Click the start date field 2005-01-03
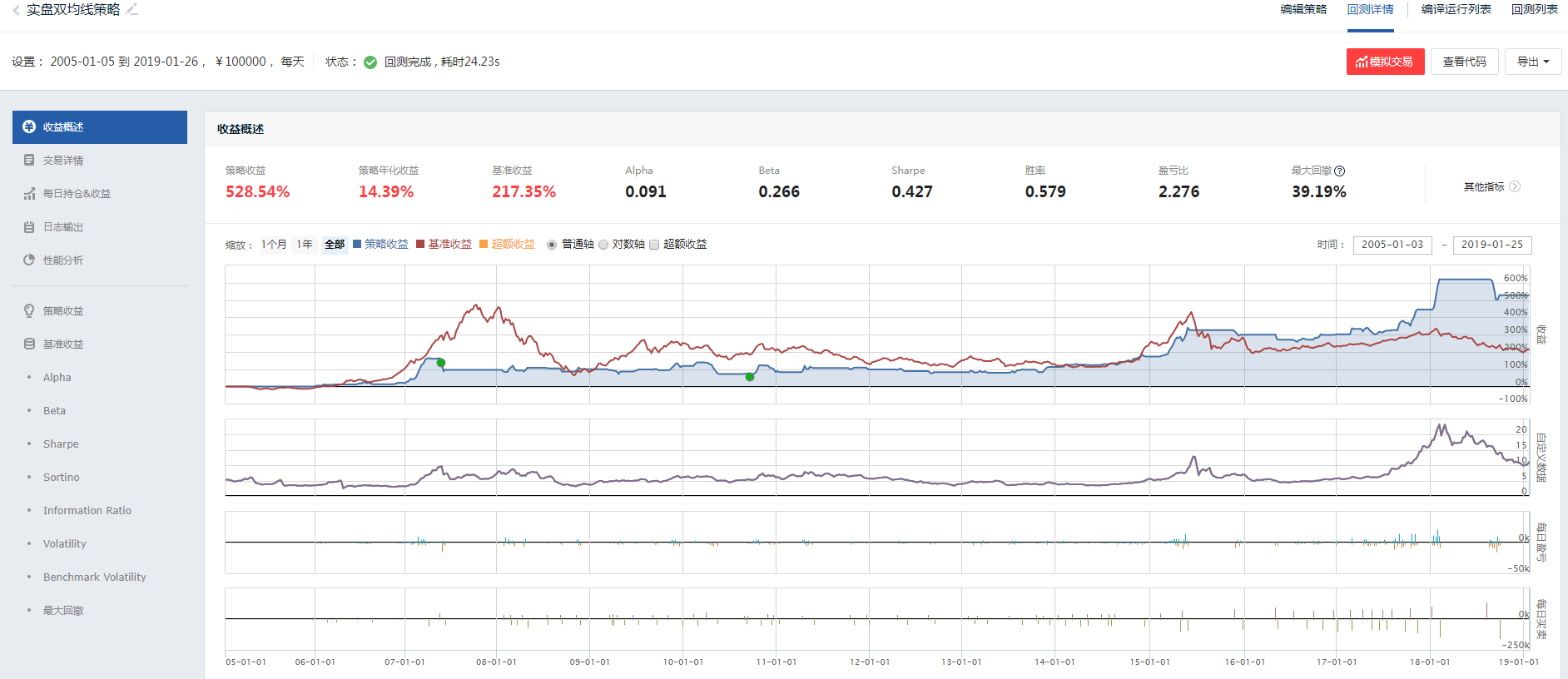Screen dimensions: 1568x679 [1392, 245]
